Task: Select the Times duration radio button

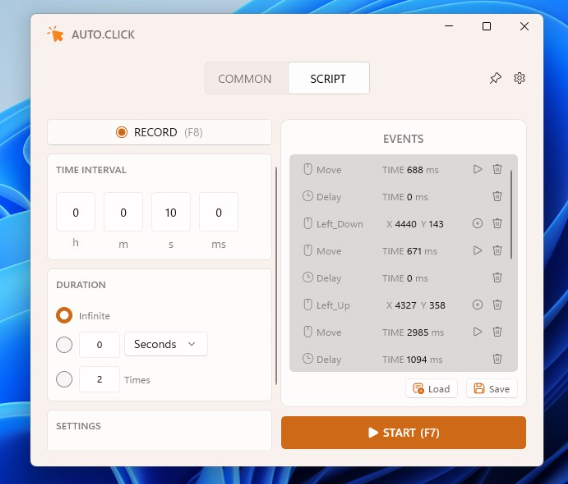Action: coord(64,379)
